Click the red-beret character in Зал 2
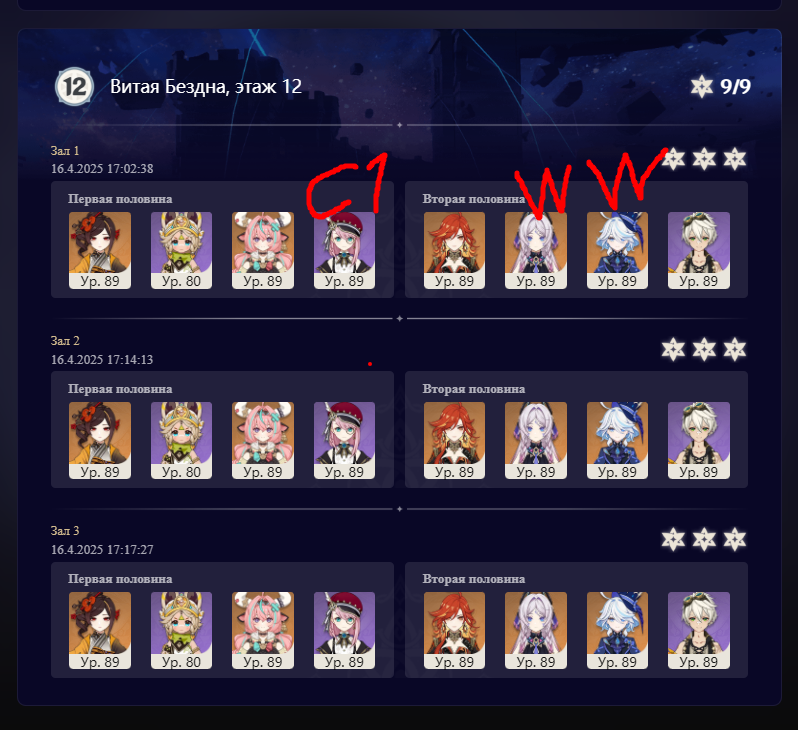 point(345,440)
